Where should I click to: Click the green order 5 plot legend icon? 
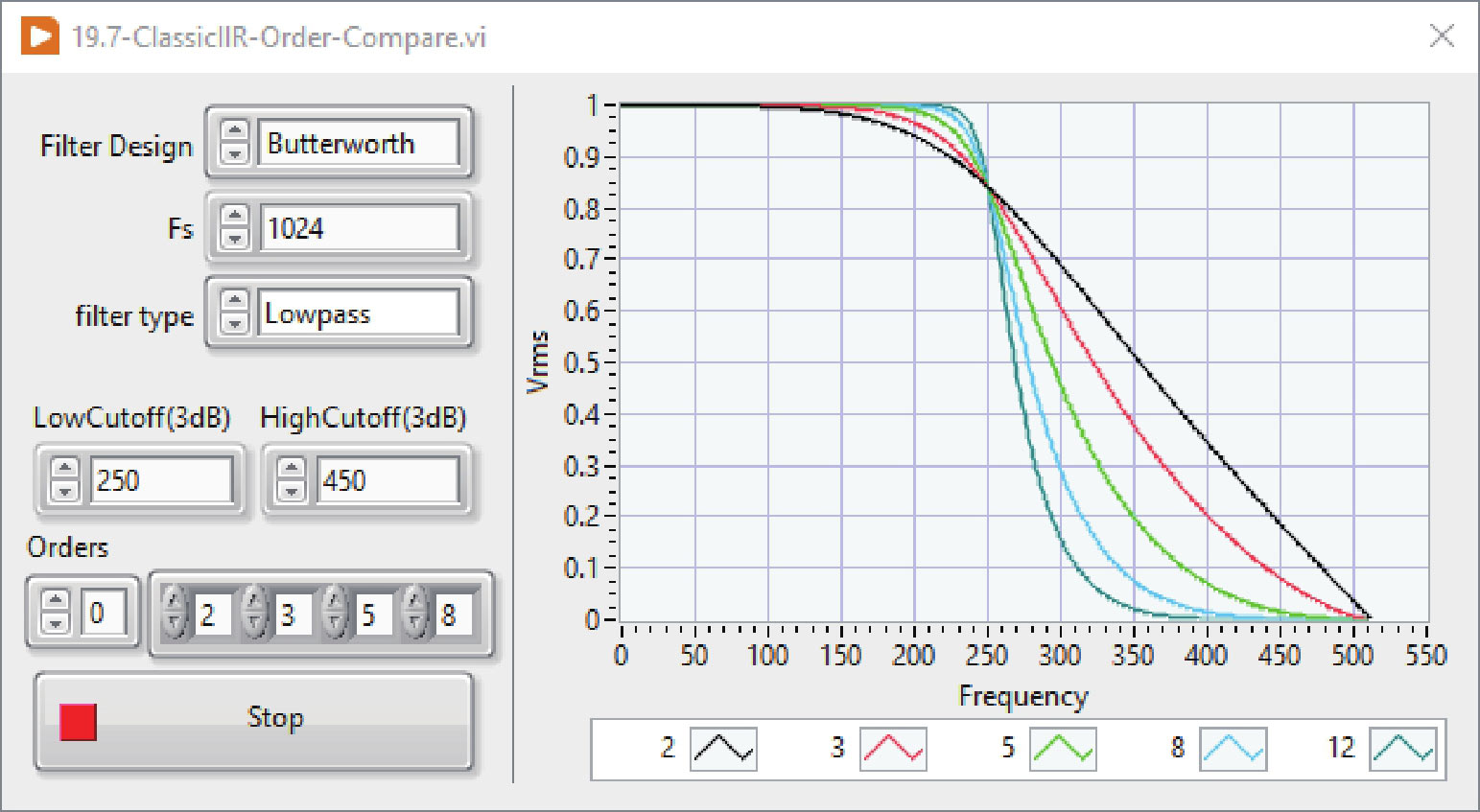pyautogui.click(x=1062, y=749)
